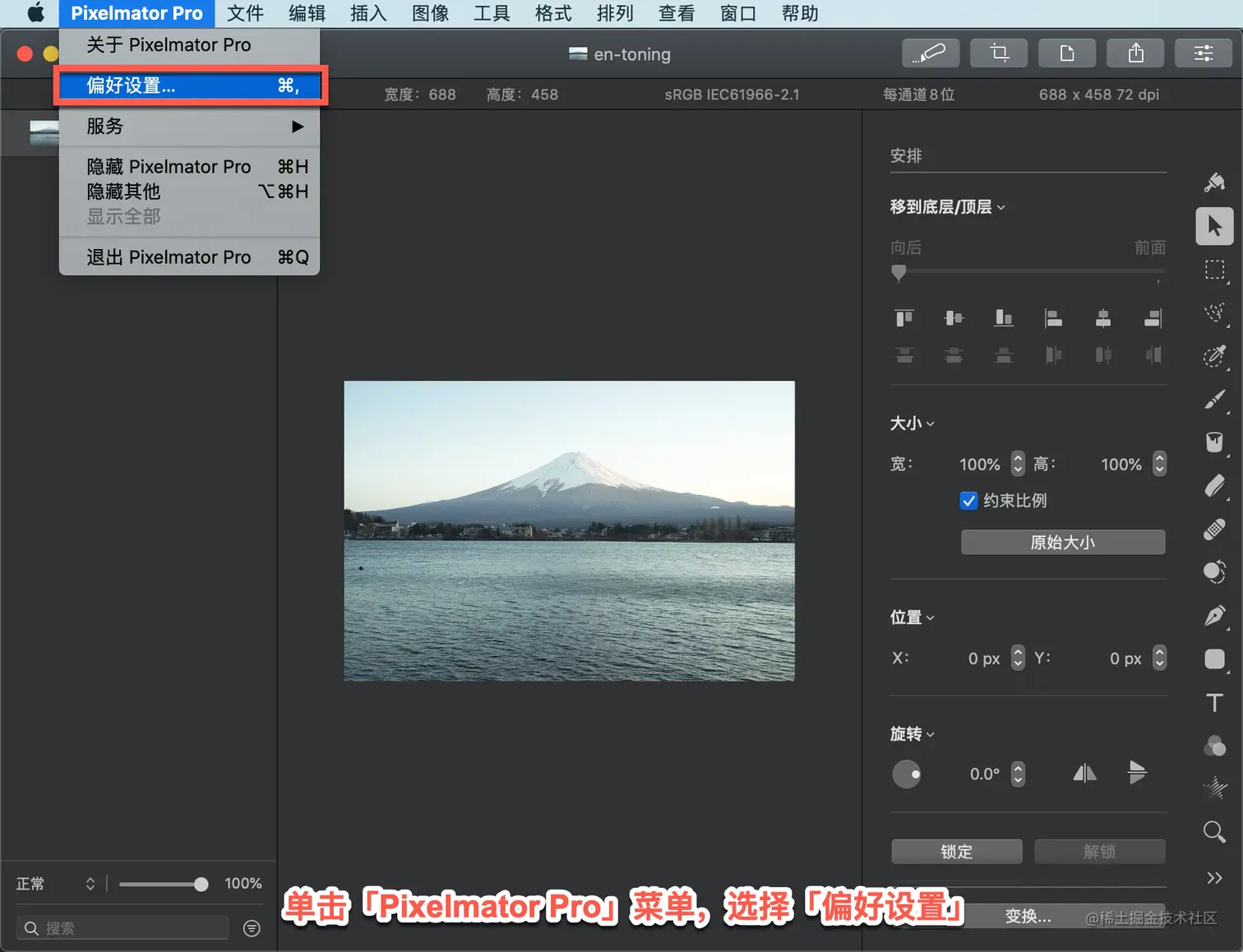
Task: Open the 正常 blend mode dropdown
Action: click(56, 884)
